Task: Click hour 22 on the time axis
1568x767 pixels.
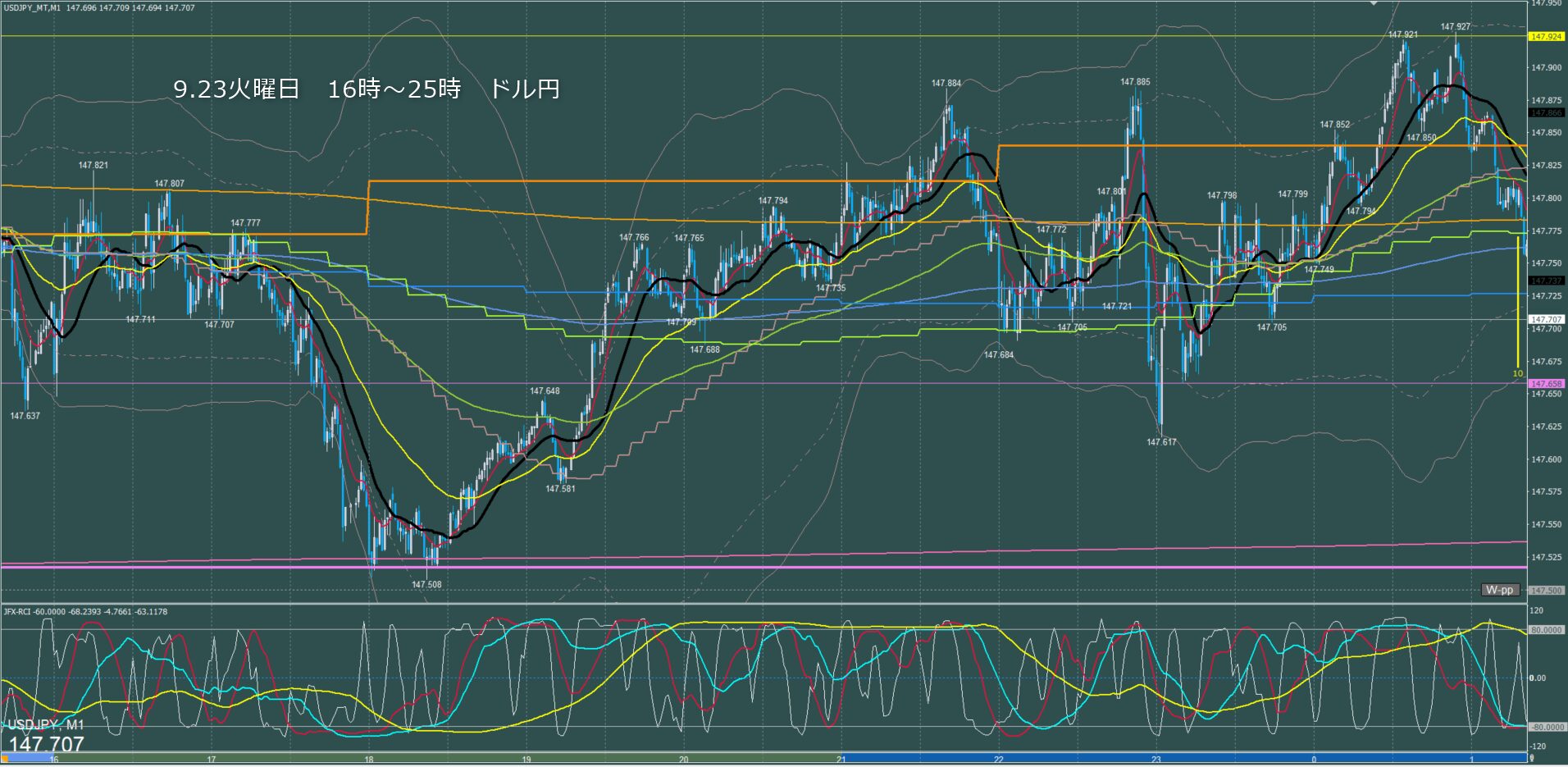Action: coord(998,760)
